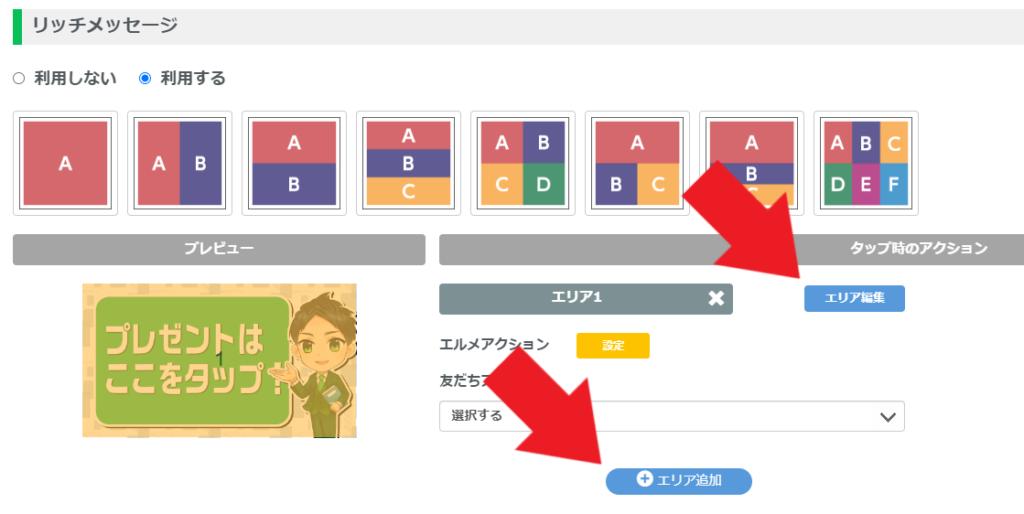Select the three-row A B C layout
The image size is (1024, 514).
click(x=408, y=163)
